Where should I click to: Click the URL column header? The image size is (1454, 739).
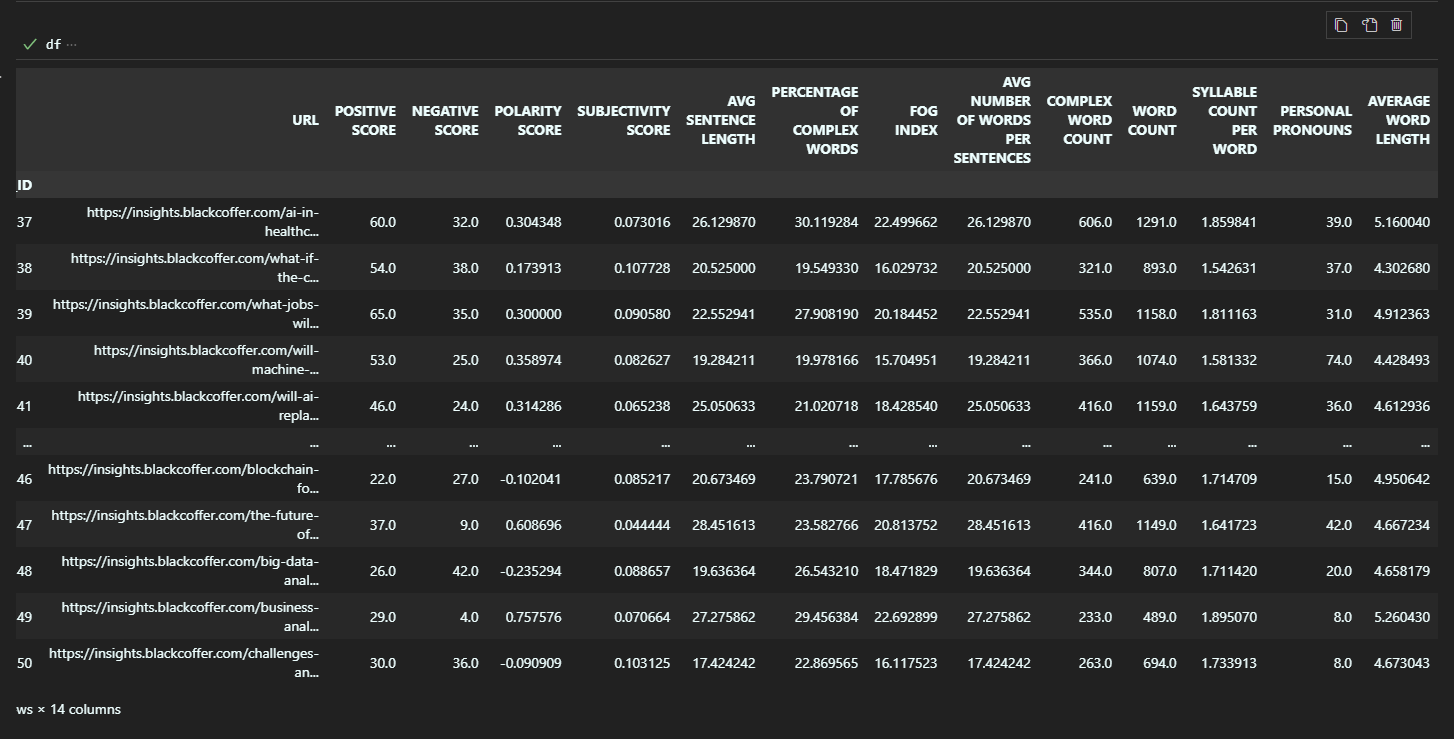(x=305, y=120)
